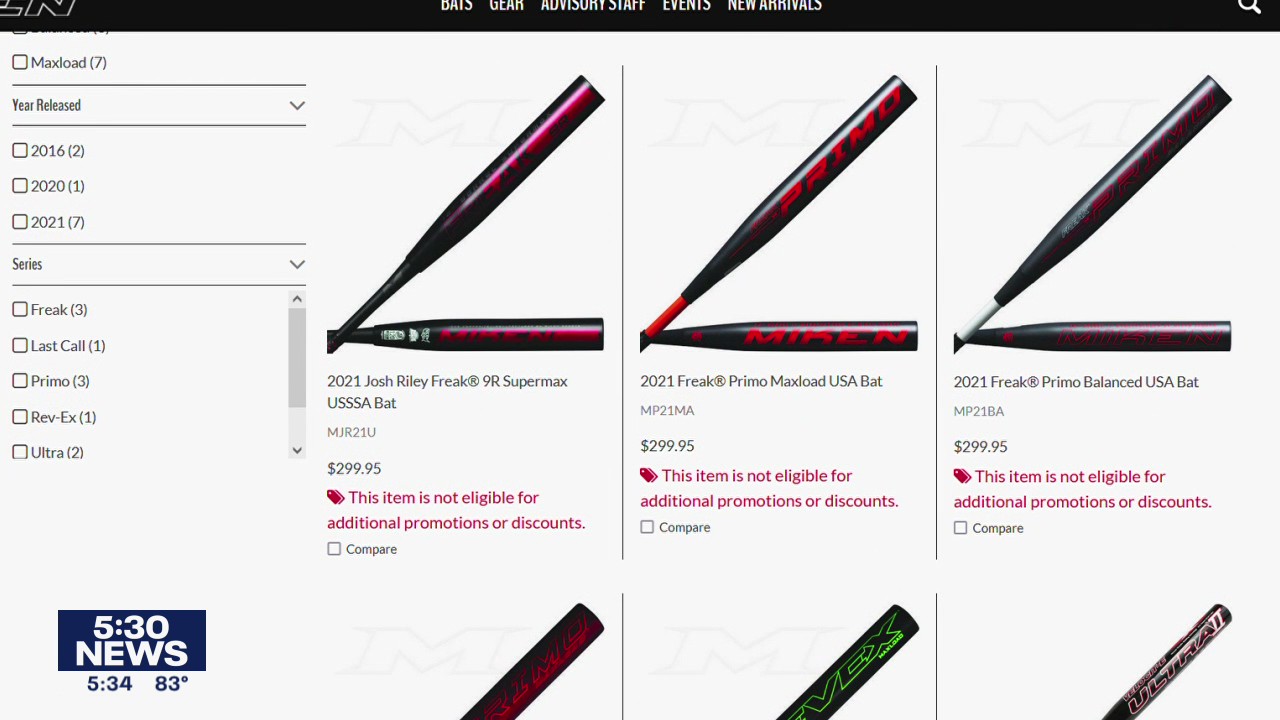The width and height of the screenshot is (1280, 720).
Task: Click the Series list scrollbar thumb
Action: pyautogui.click(x=297, y=357)
